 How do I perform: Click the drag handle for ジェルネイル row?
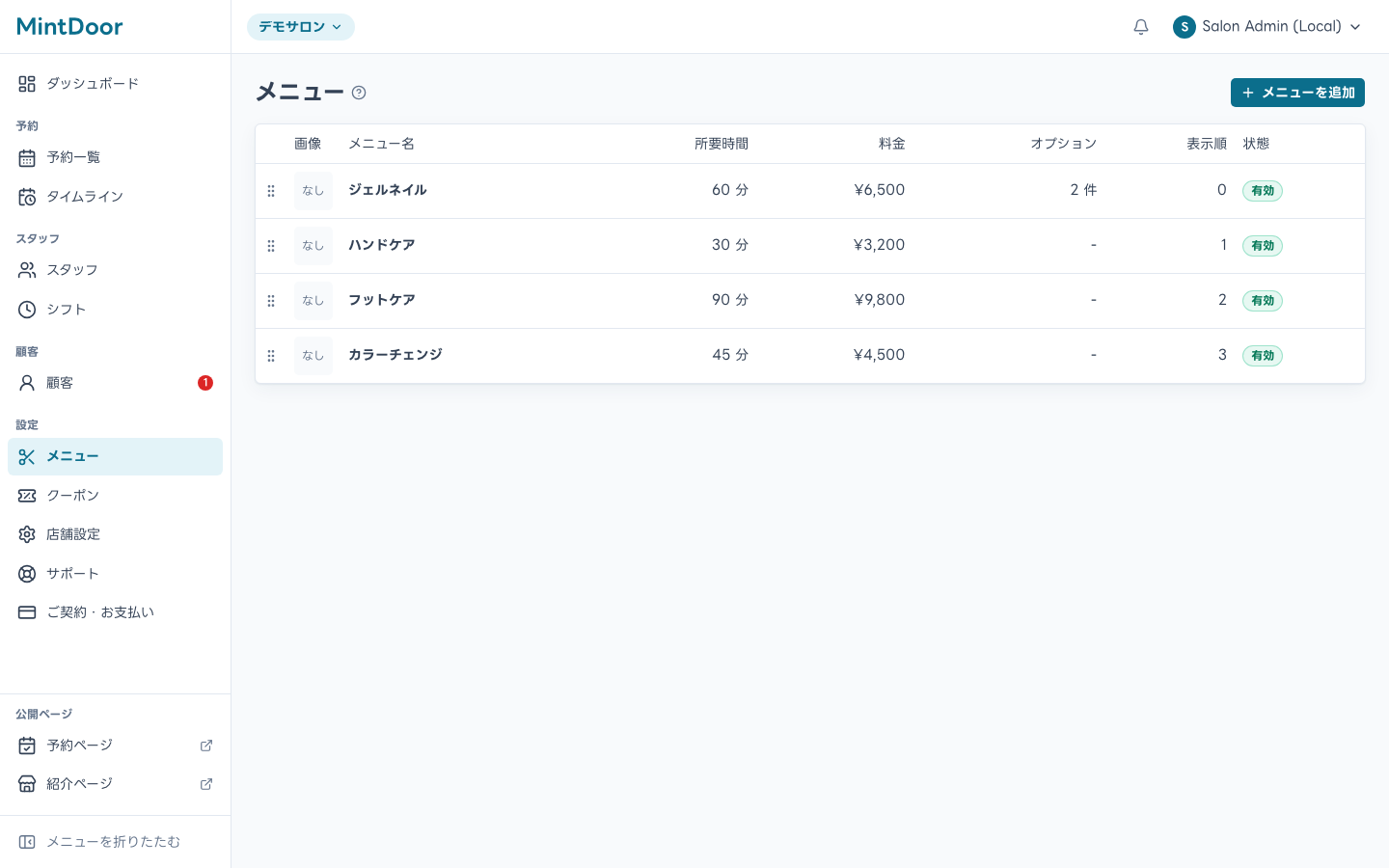[x=271, y=191]
